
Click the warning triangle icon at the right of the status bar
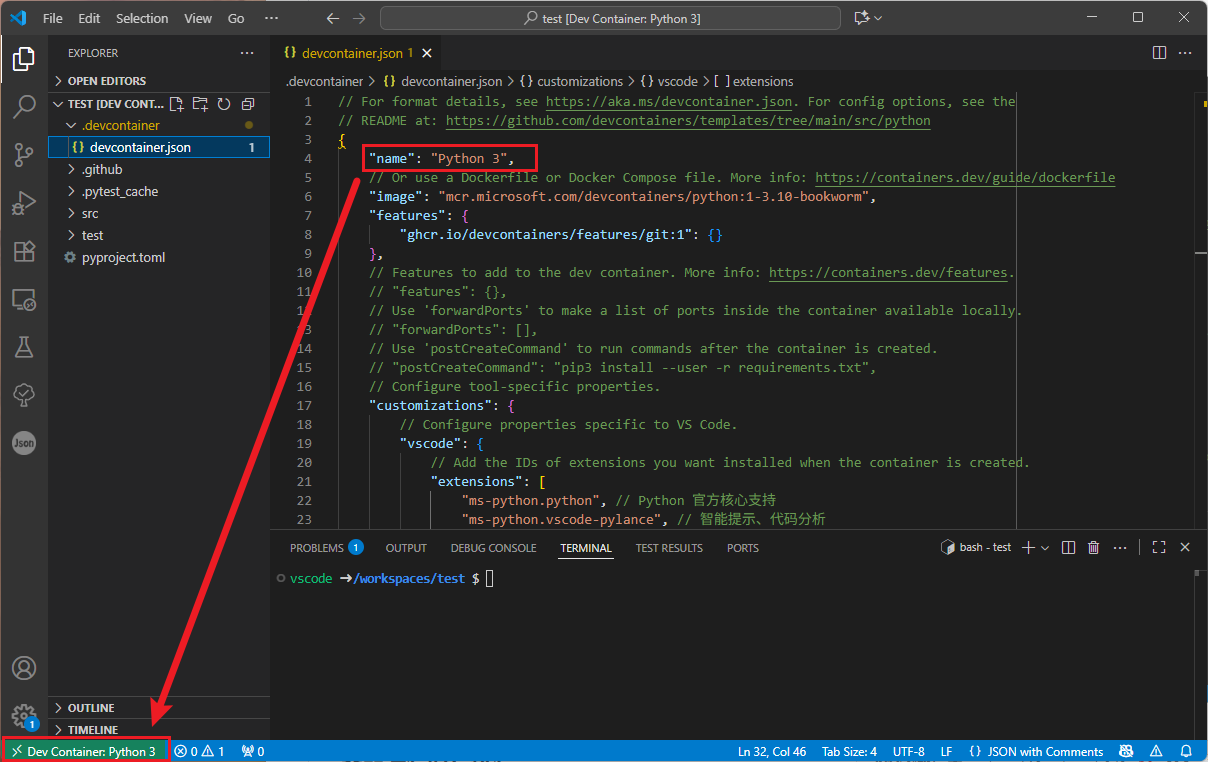tap(1156, 751)
